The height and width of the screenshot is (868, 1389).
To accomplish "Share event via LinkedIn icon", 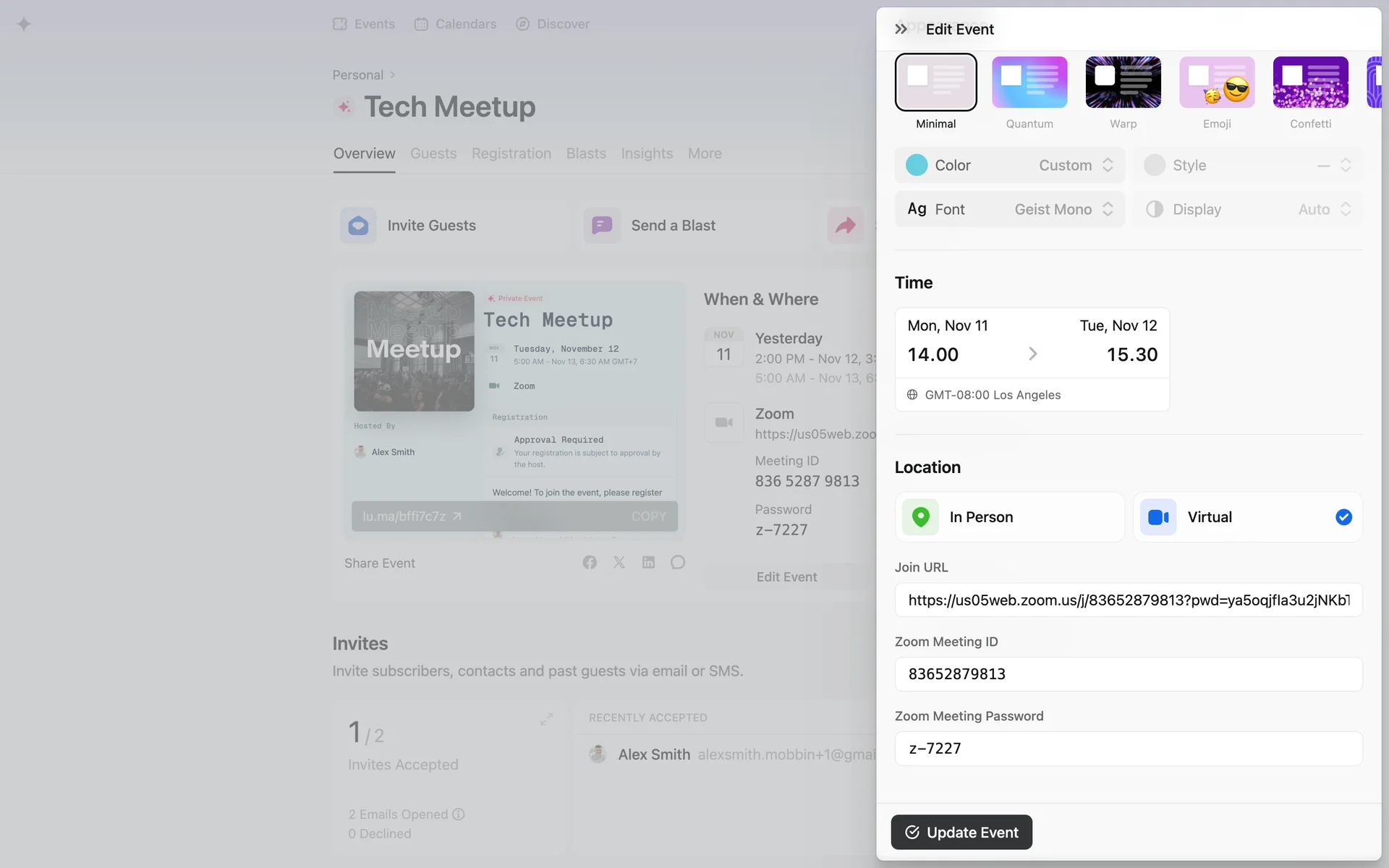I will point(648,563).
